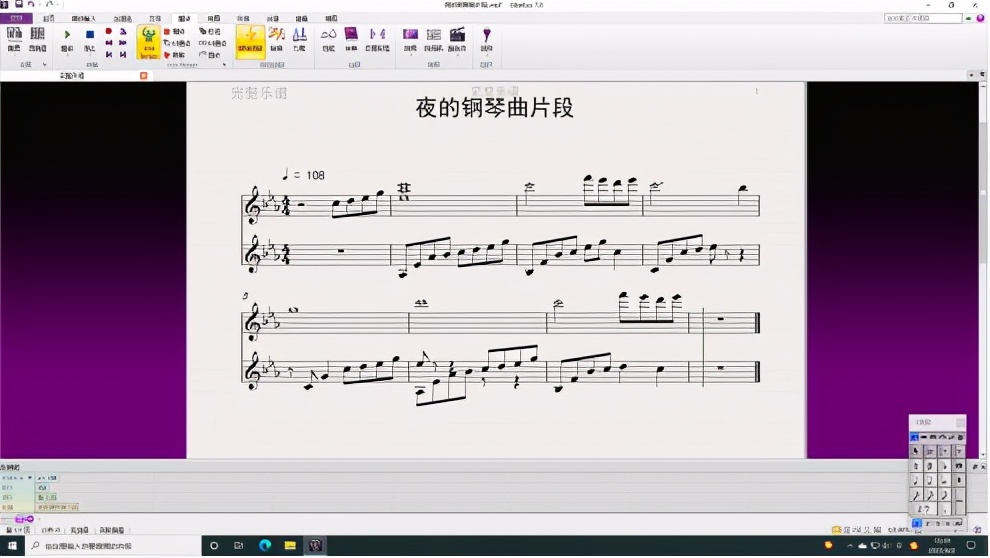This screenshot has height=558, width=990.
Task: Open Microsoft Edge from the taskbar
Action: point(265,545)
